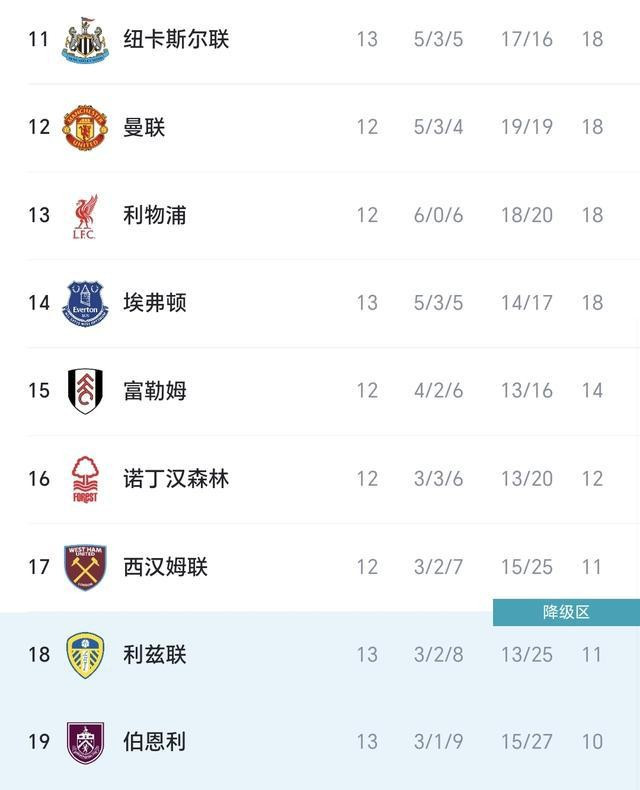This screenshot has width=640, height=790.
Task: Click the 降级区 relegation zone label
Action: (566, 612)
